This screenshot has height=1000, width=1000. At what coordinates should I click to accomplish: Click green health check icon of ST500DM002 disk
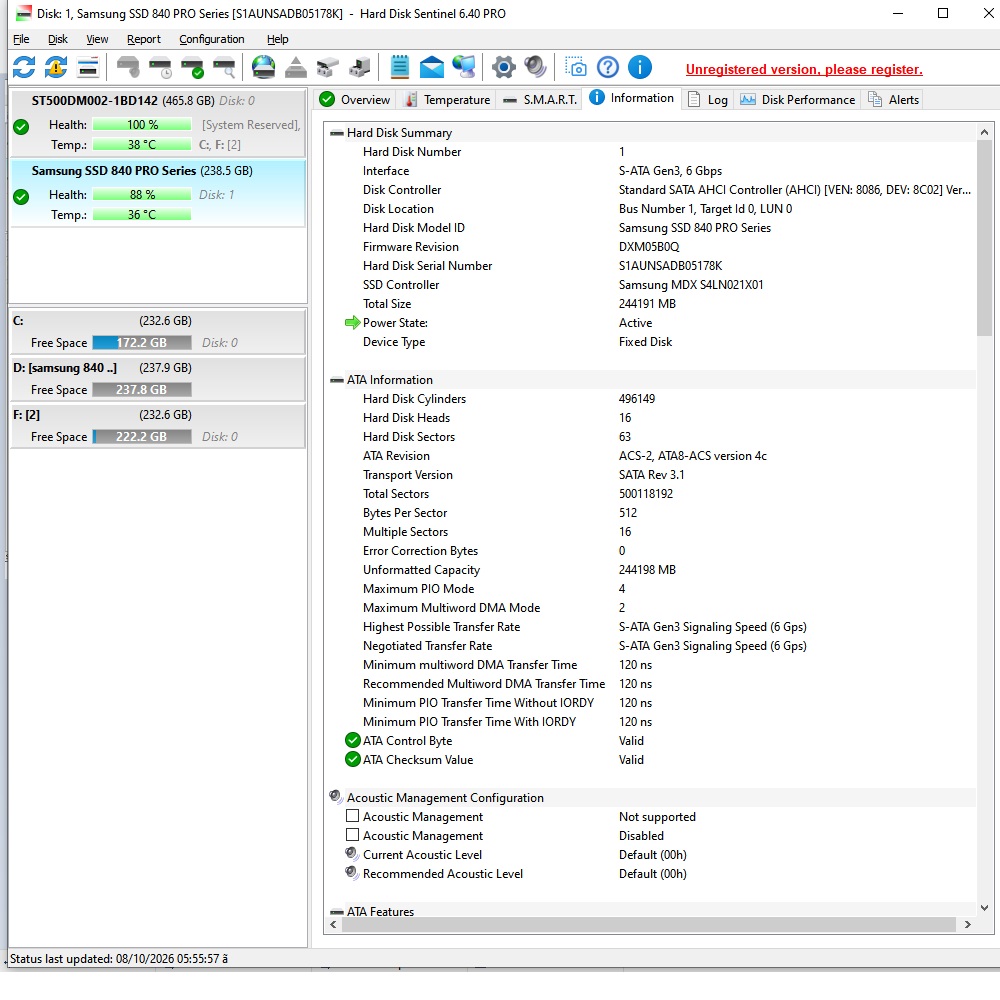(x=21, y=127)
